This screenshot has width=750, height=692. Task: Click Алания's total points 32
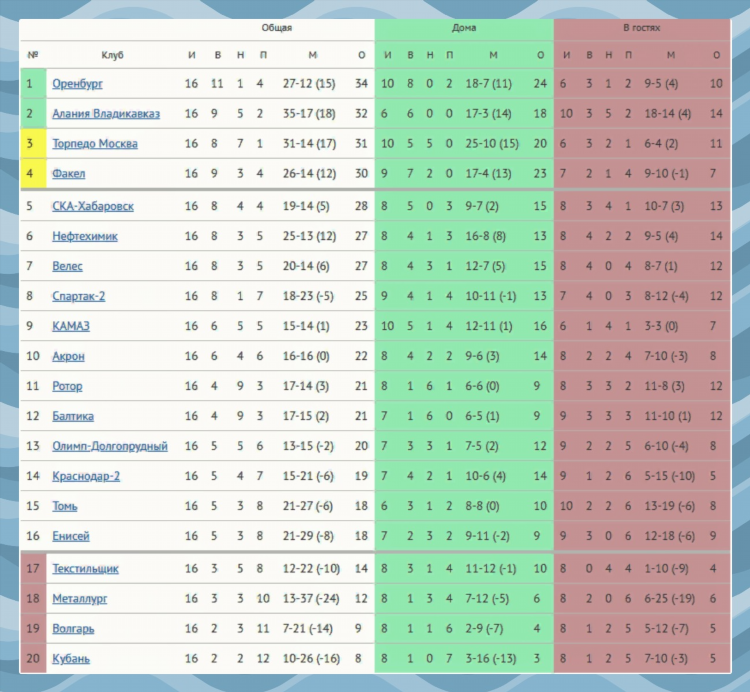coord(361,114)
